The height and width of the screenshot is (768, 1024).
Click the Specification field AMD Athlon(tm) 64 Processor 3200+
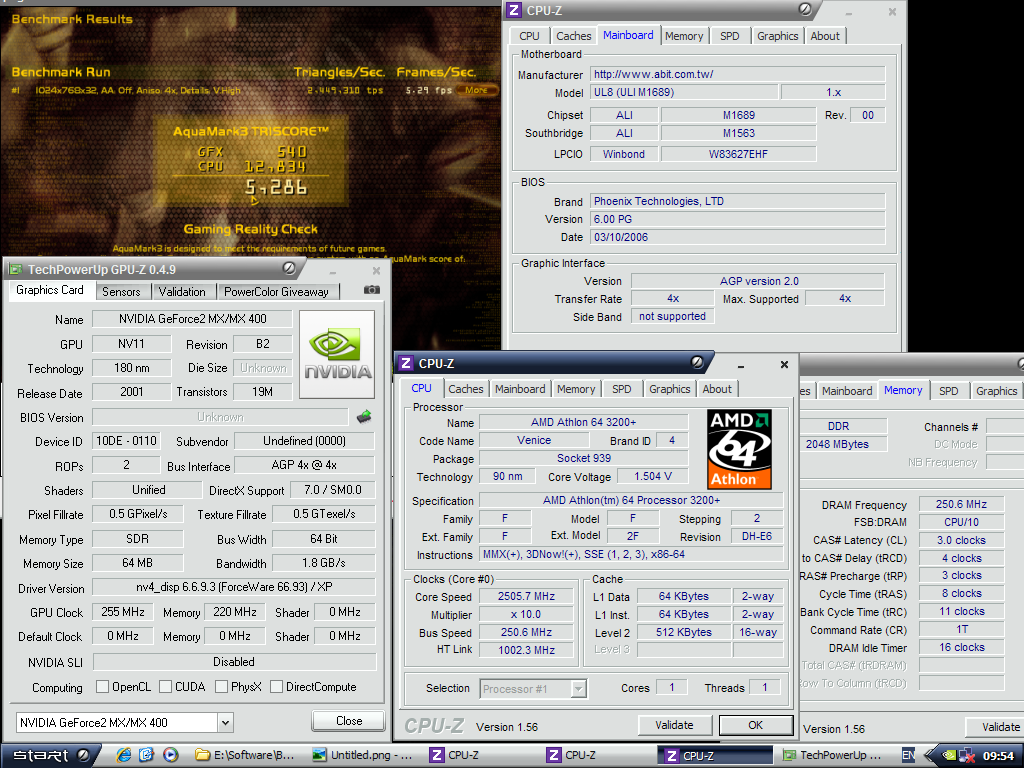point(631,500)
